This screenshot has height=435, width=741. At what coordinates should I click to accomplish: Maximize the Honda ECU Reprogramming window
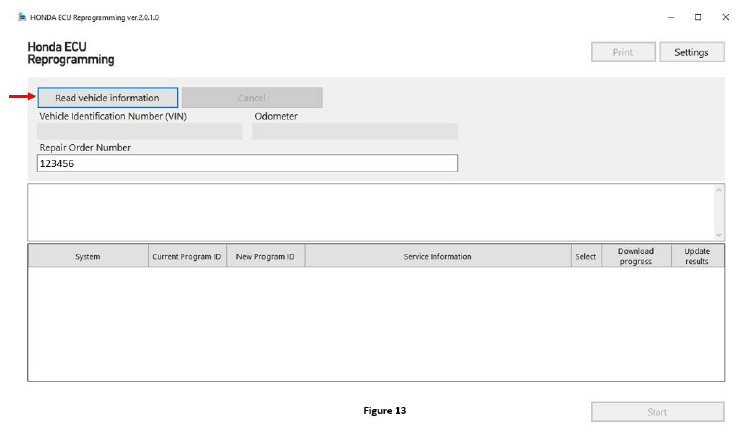(x=697, y=17)
